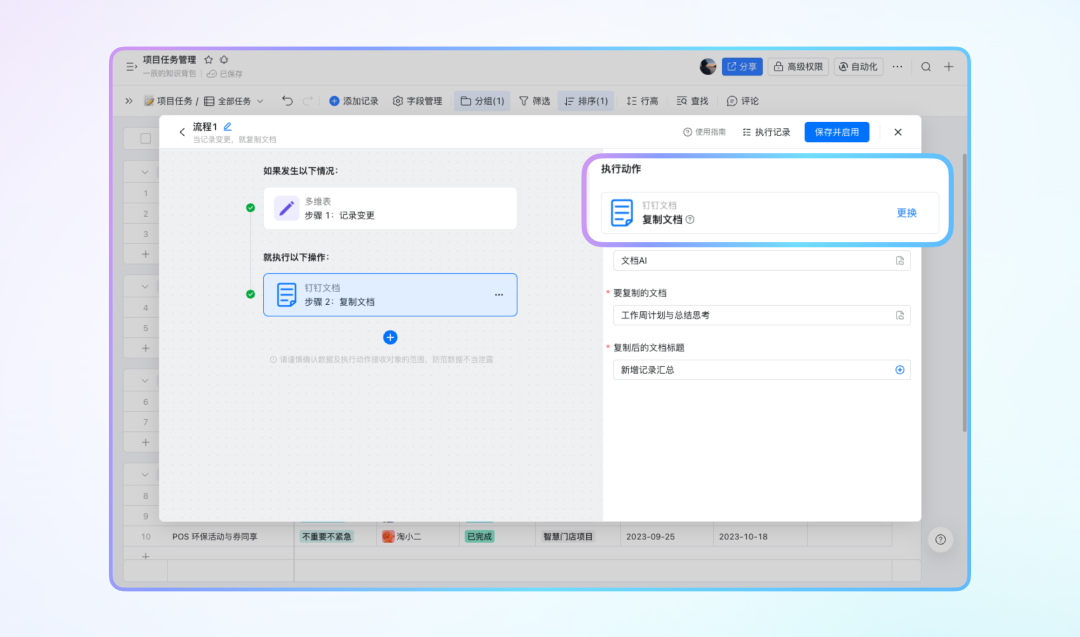This screenshot has height=637, width=1080.
Task: Click the back arrow beside 流程1
Action: (x=182, y=132)
